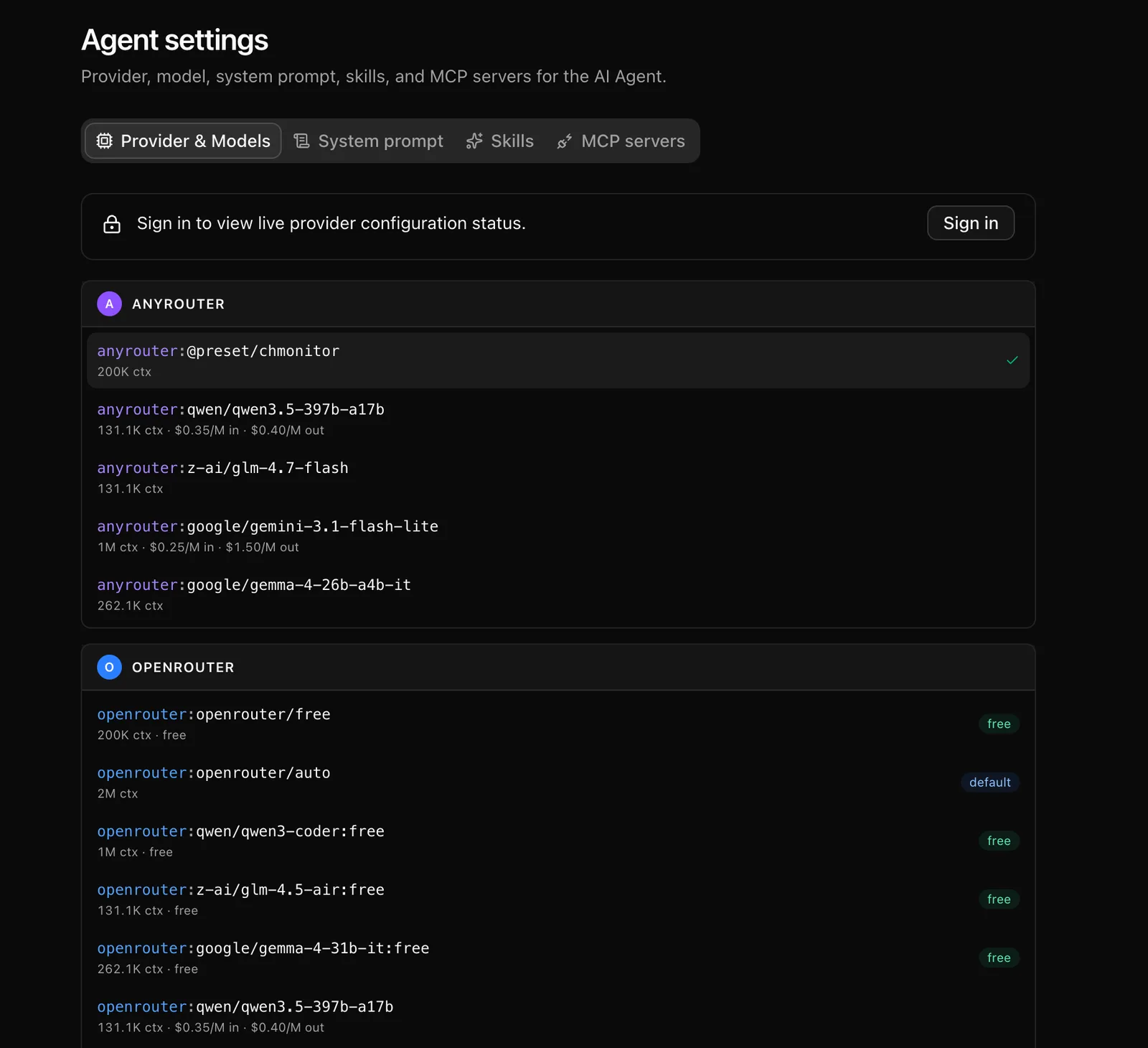Select openrouter:openrouter/free model
The width and height of the screenshot is (1148, 1048).
558,724
